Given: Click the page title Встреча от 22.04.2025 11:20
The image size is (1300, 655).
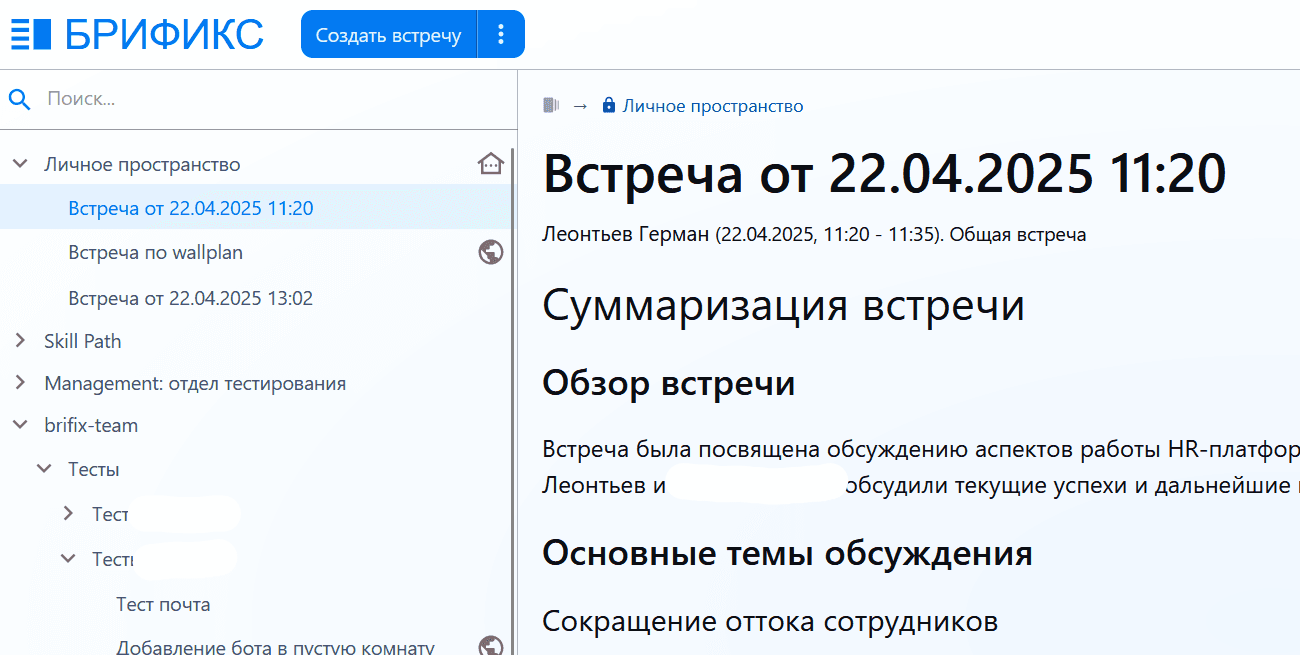Looking at the screenshot, I should pyautogui.click(x=884, y=174).
